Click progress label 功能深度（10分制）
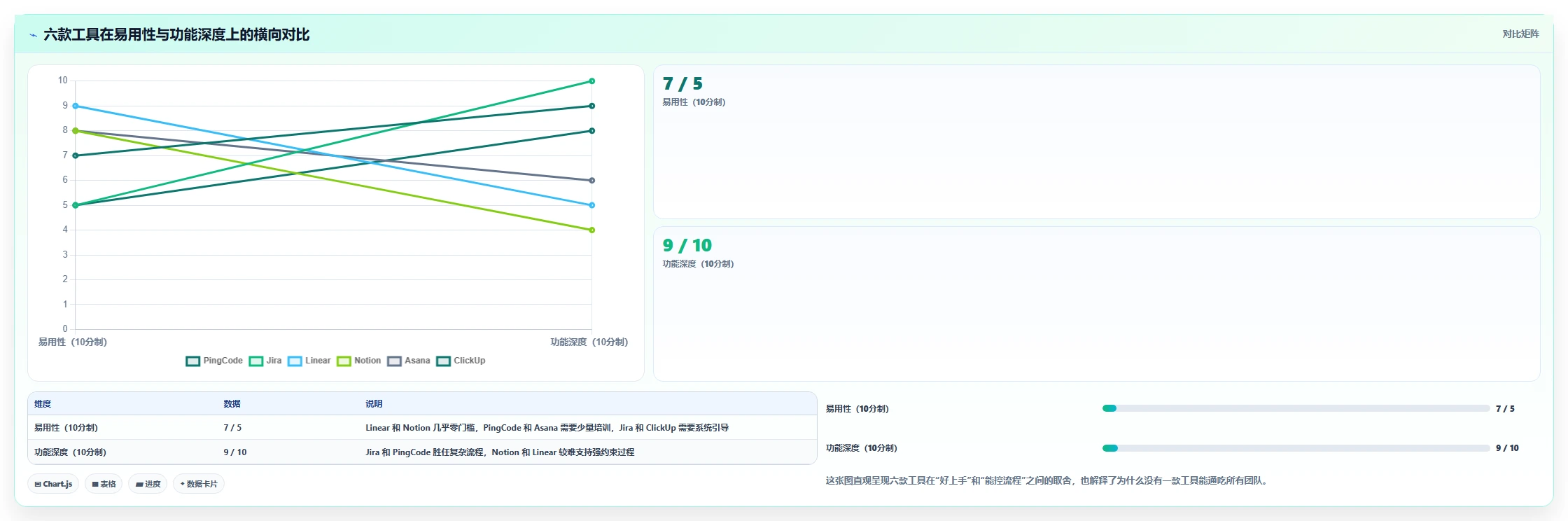The height and width of the screenshot is (521, 1568). pos(862,448)
